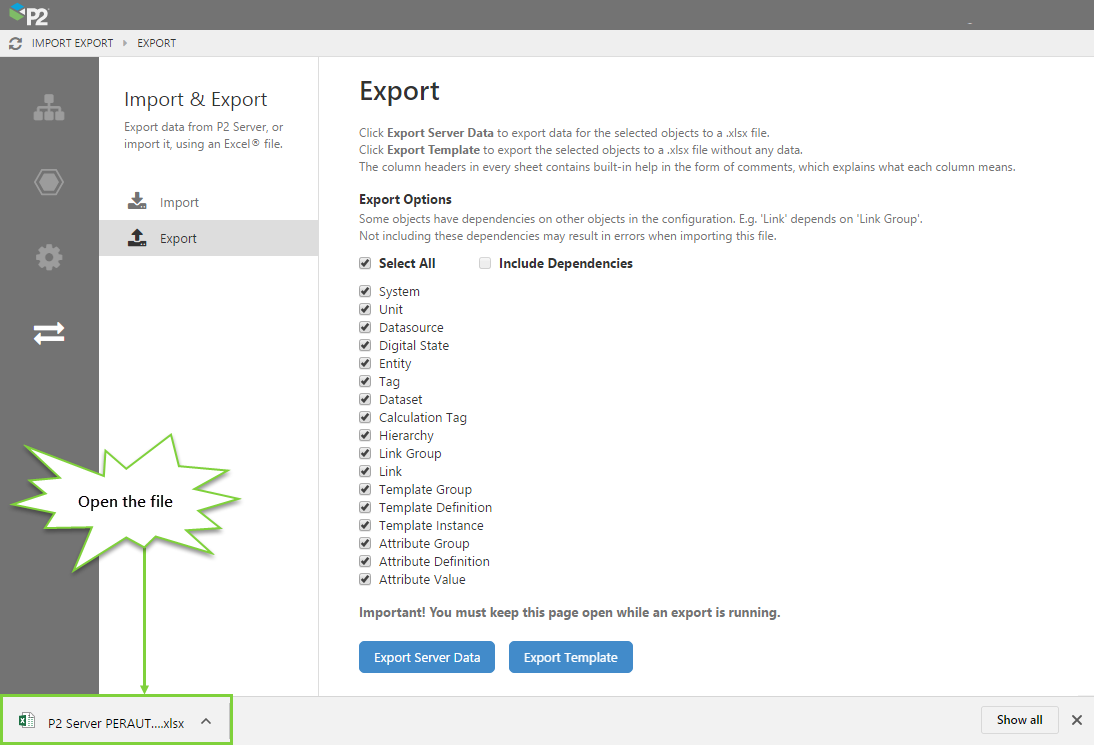Refresh the page using the refresh icon
The image size is (1094, 745).
(x=14, y=43)
